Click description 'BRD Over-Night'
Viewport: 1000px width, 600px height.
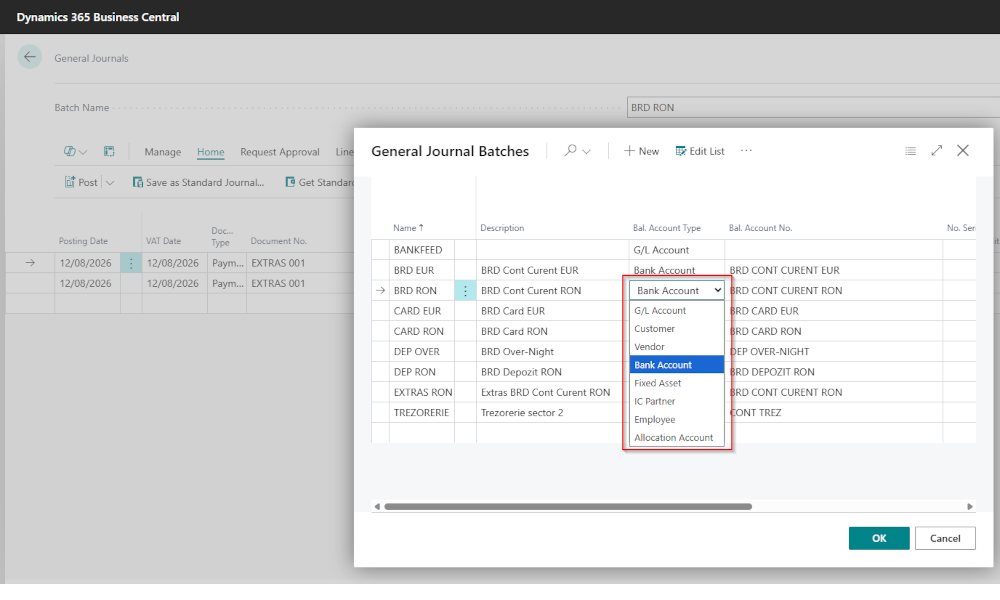[x=517, y=351]
